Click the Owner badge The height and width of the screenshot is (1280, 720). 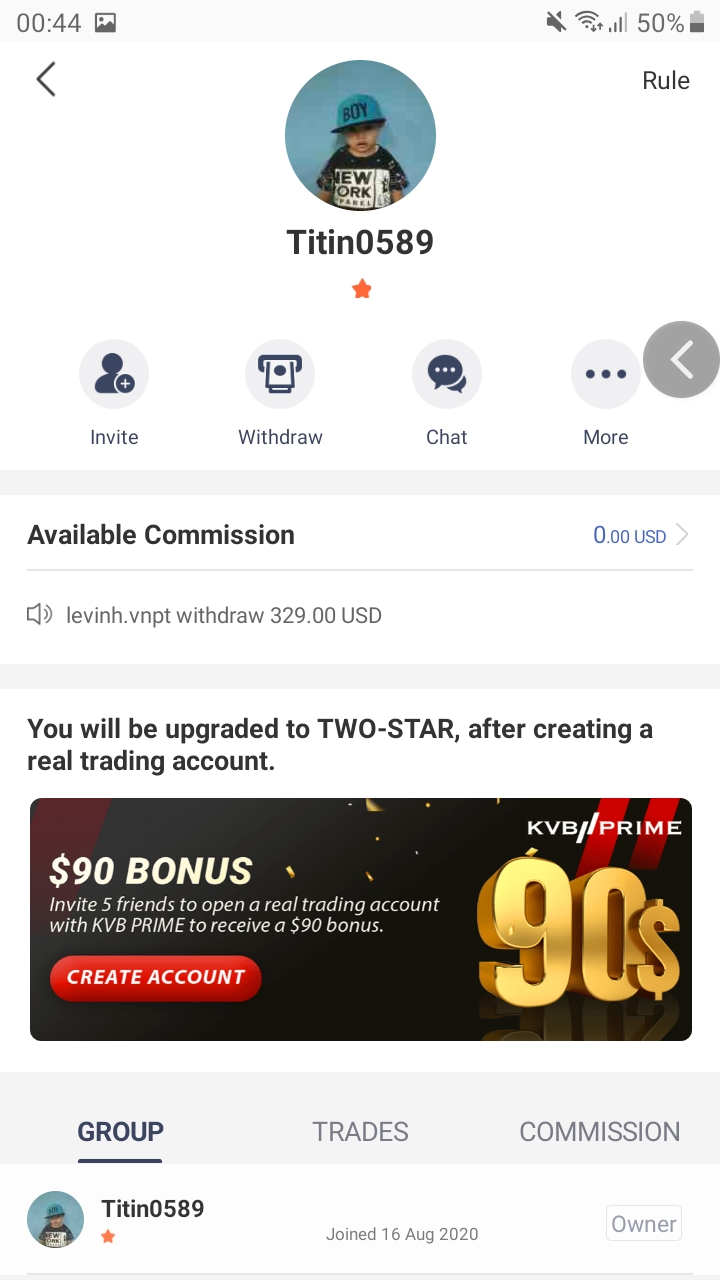(x=644, y=1224)
